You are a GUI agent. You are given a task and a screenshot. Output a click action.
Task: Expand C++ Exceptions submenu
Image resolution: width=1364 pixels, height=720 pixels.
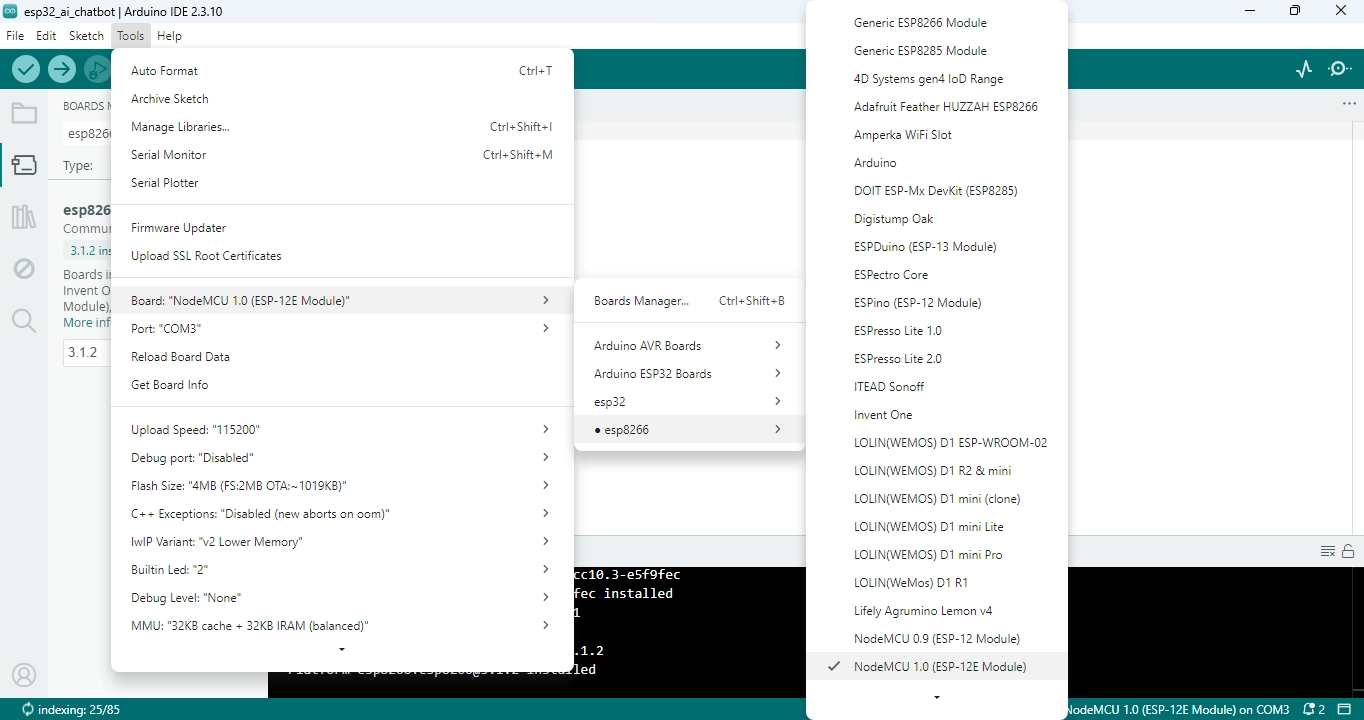342,514
